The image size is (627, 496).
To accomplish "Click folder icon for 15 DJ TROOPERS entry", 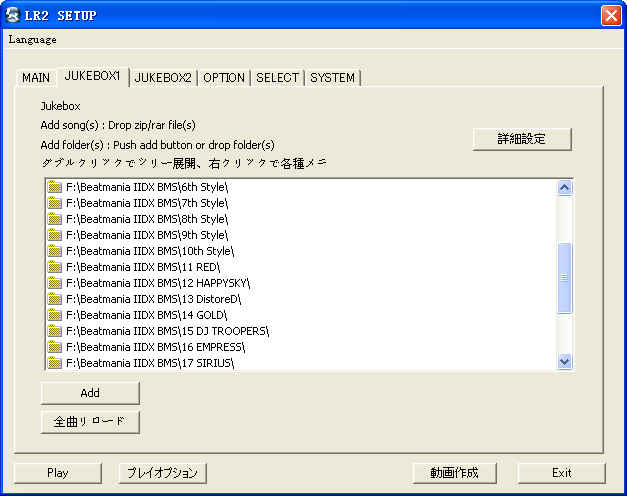I will pyautogui.click(x=54, y=331).
